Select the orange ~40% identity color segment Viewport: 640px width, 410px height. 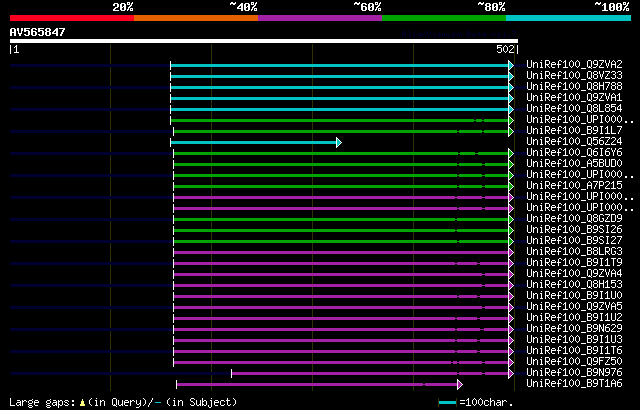[x=196, y=18]
